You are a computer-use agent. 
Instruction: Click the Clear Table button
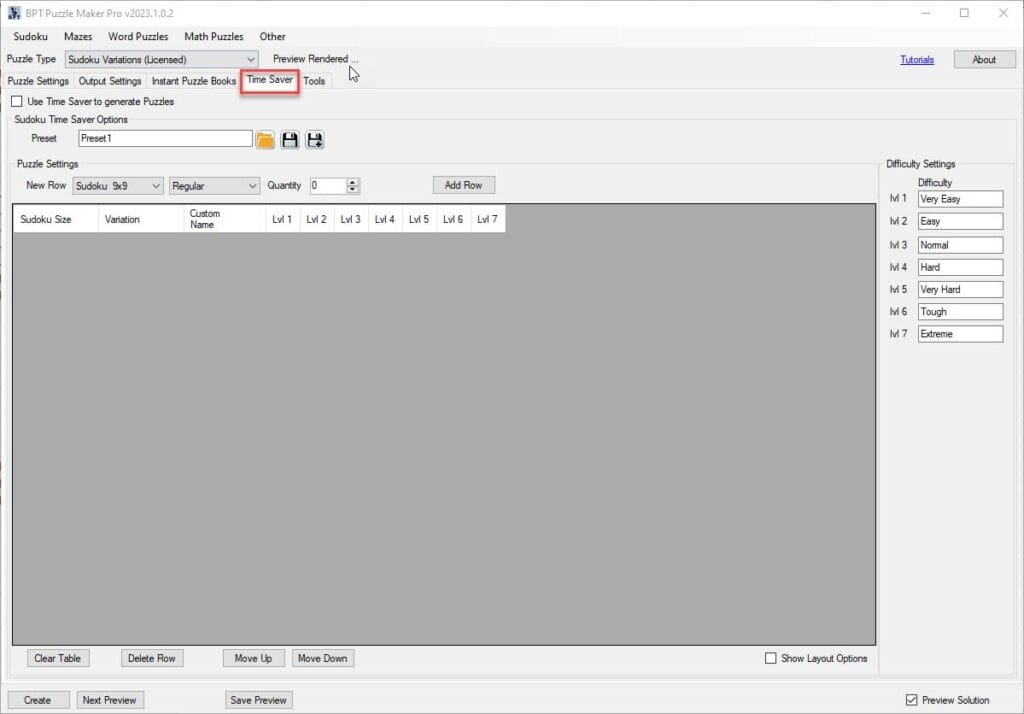pos(58,658)
